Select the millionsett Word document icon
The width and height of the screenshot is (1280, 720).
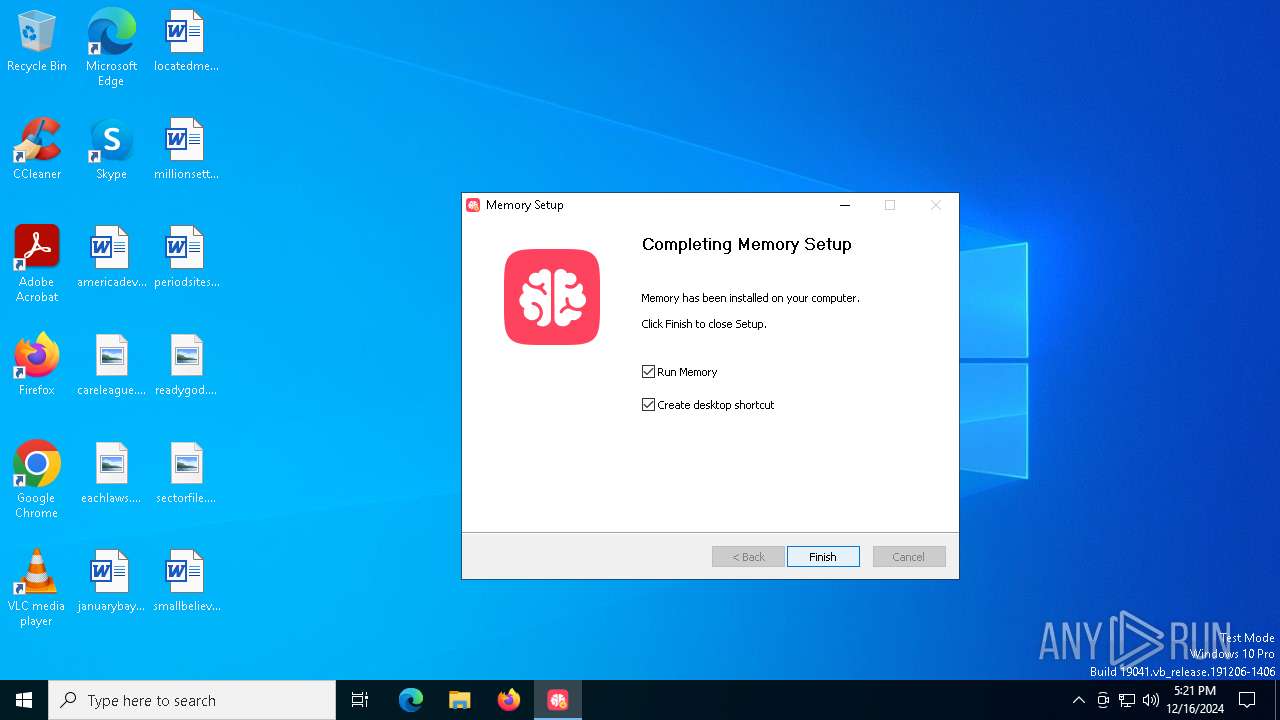(185, 149)
